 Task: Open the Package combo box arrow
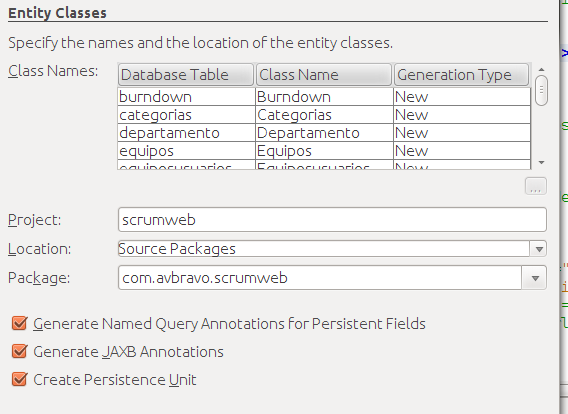coord(535,278)
